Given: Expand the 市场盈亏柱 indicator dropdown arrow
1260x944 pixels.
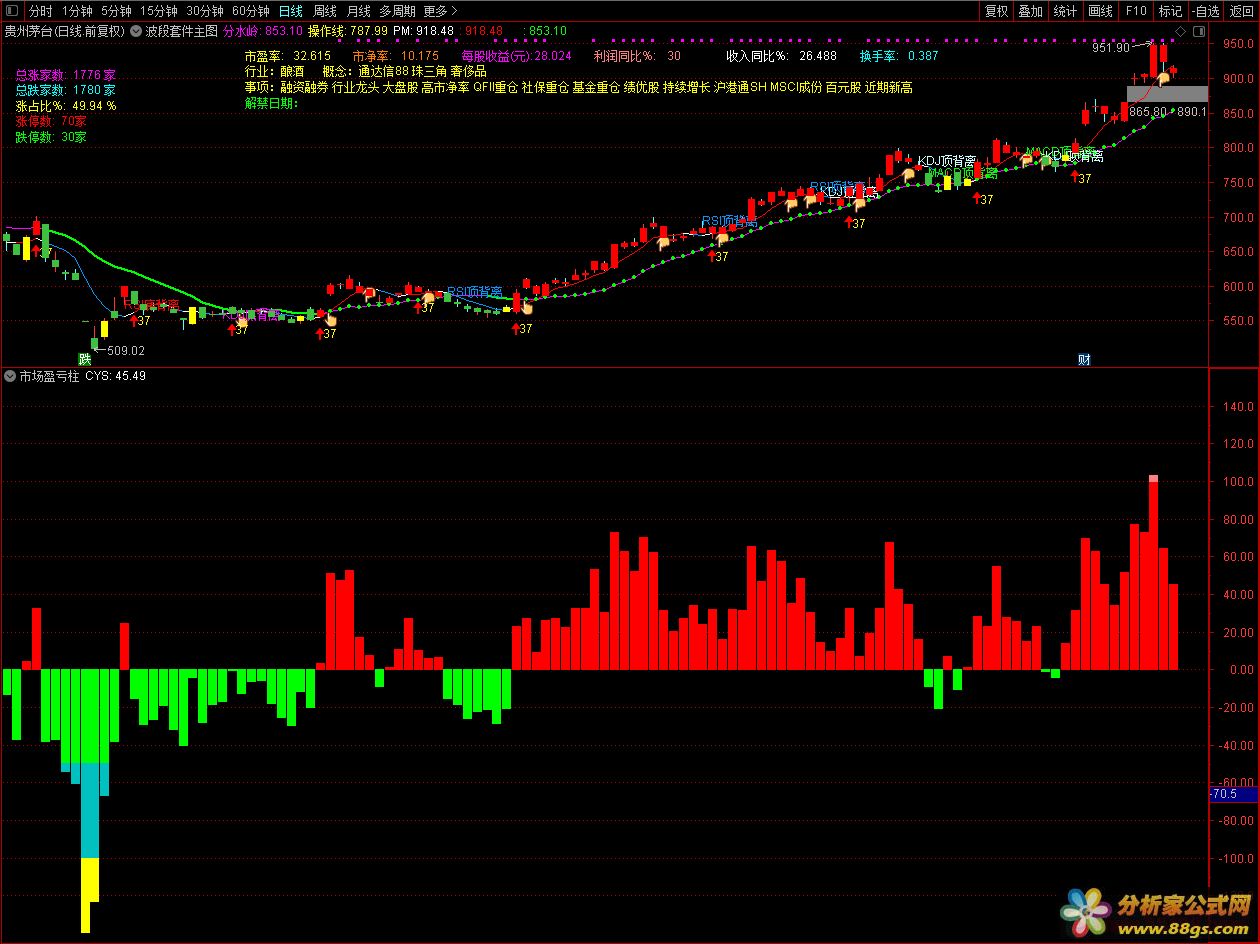Looking at the screenshot, I should click(10, 376).
